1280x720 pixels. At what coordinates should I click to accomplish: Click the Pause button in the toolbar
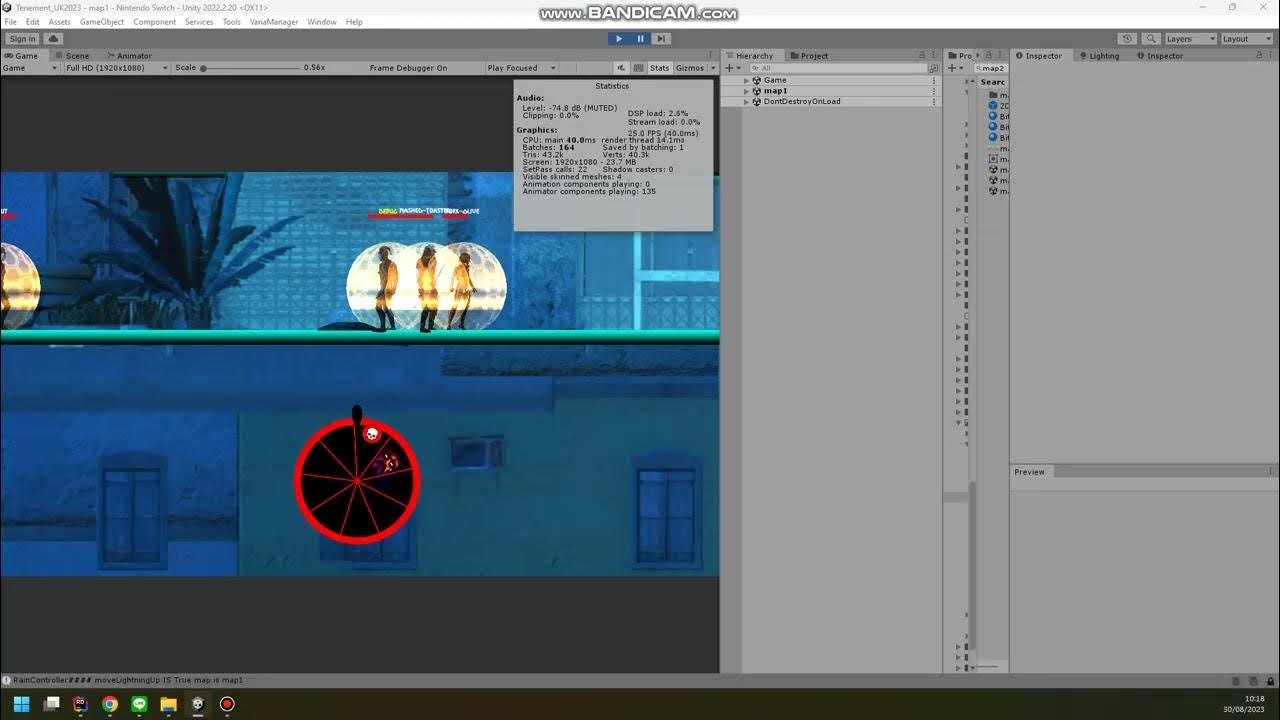point(640,38)
